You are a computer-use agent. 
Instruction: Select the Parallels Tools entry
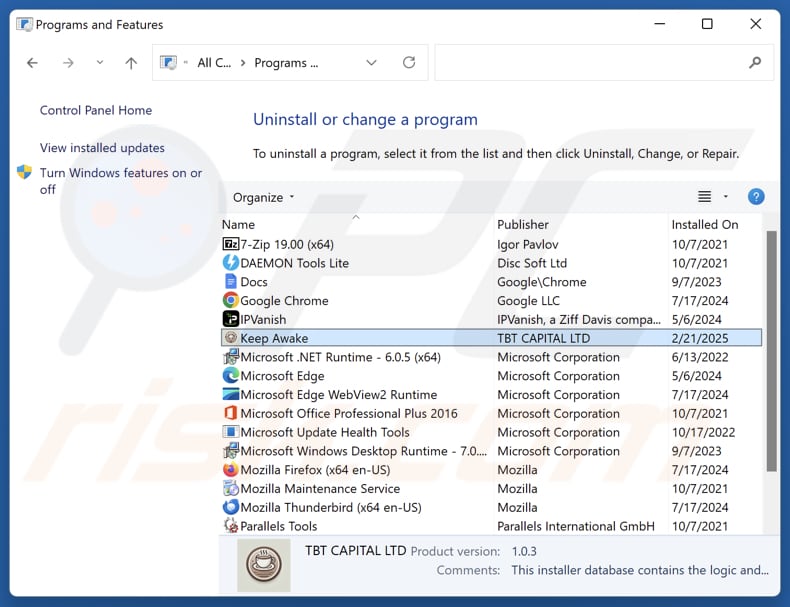coord(491,526)
